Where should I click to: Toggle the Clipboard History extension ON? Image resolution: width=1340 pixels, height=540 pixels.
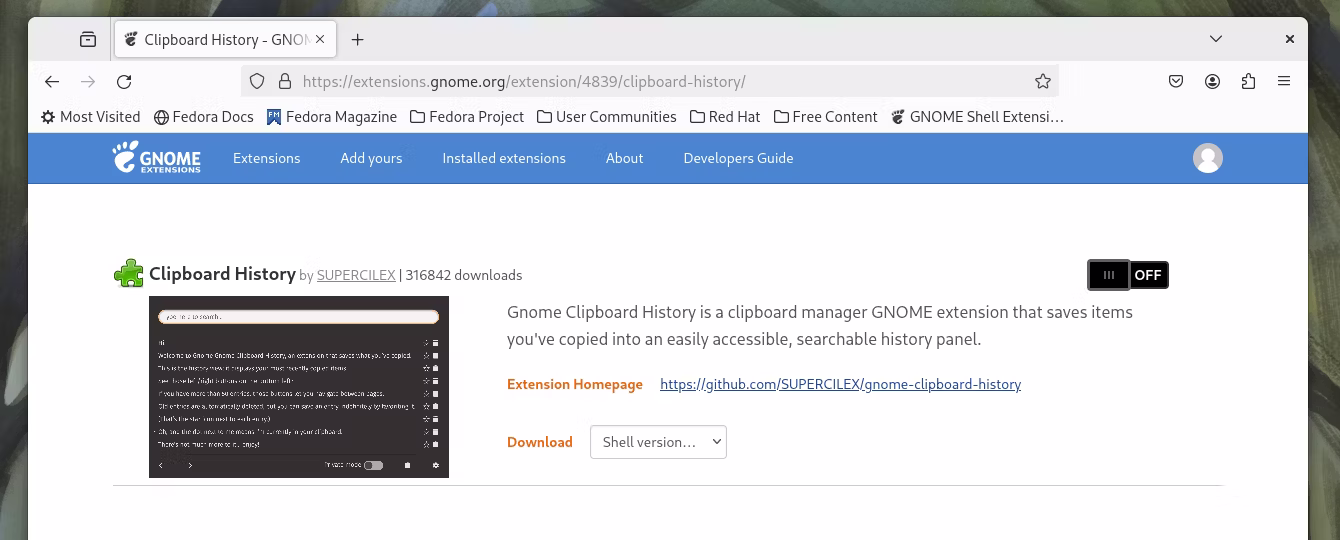1128,275
